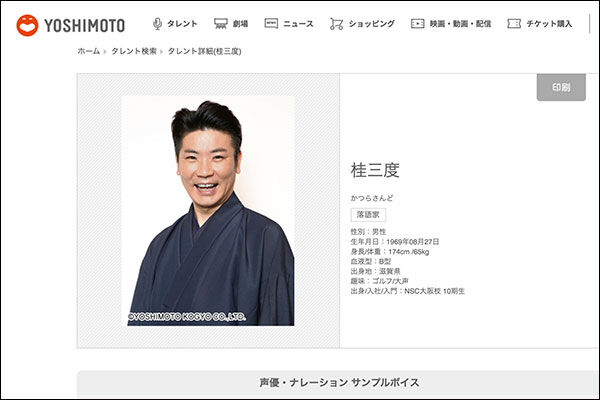This screenshot has height=400, width=600.
Task: Click the talent profile photo
Action: coord(208,211)
